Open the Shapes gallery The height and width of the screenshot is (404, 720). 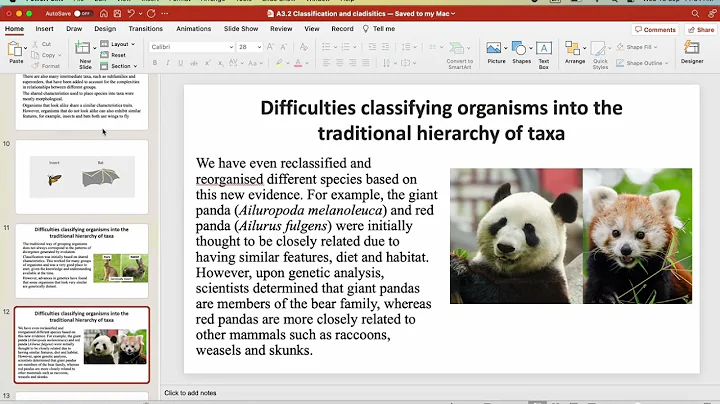click(521, 53)
